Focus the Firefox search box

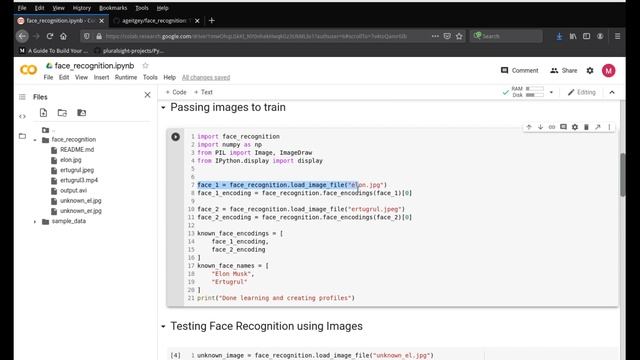coord(506,36)
